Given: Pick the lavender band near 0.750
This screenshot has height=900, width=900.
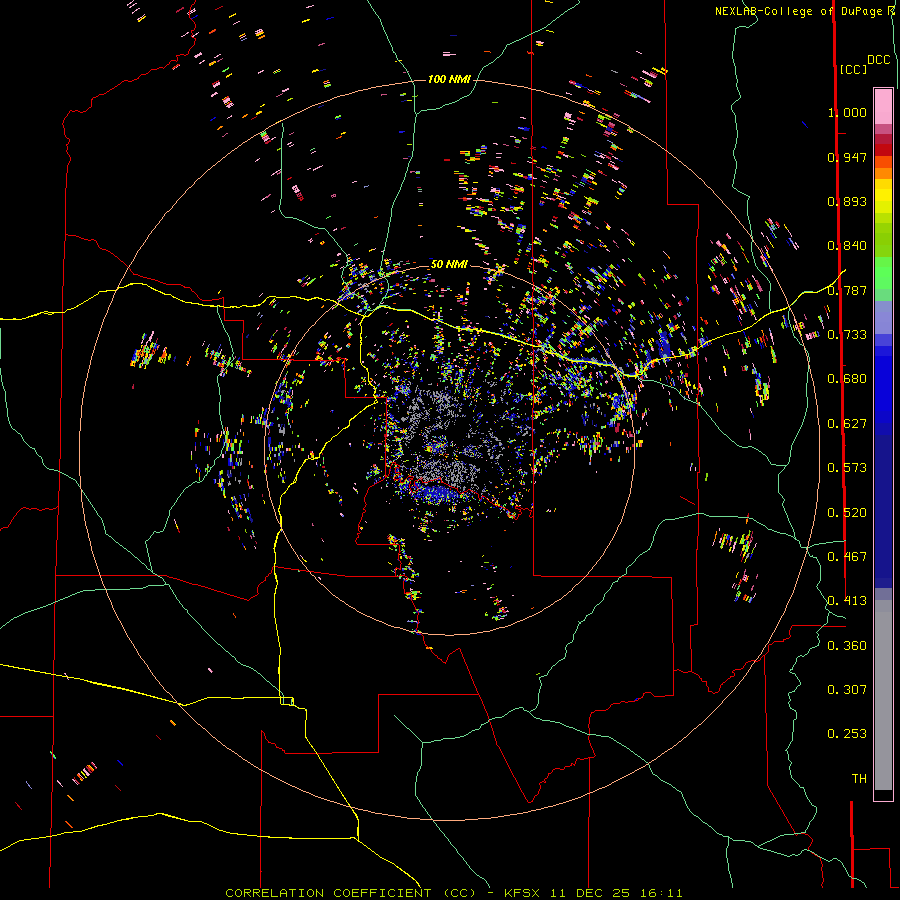Looking at the screenshot, I should pyautogui.click(x=883, y=318).
